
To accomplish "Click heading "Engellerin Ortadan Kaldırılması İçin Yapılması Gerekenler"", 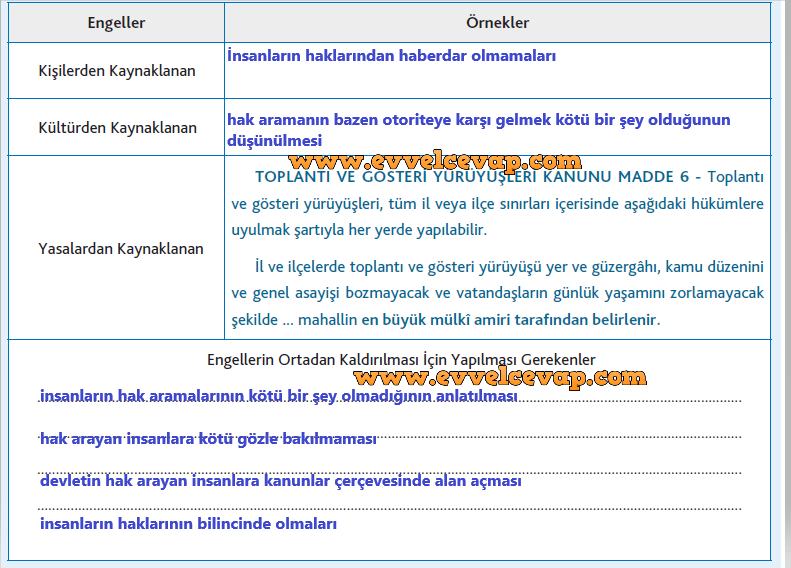I will (x=400, y=359).
